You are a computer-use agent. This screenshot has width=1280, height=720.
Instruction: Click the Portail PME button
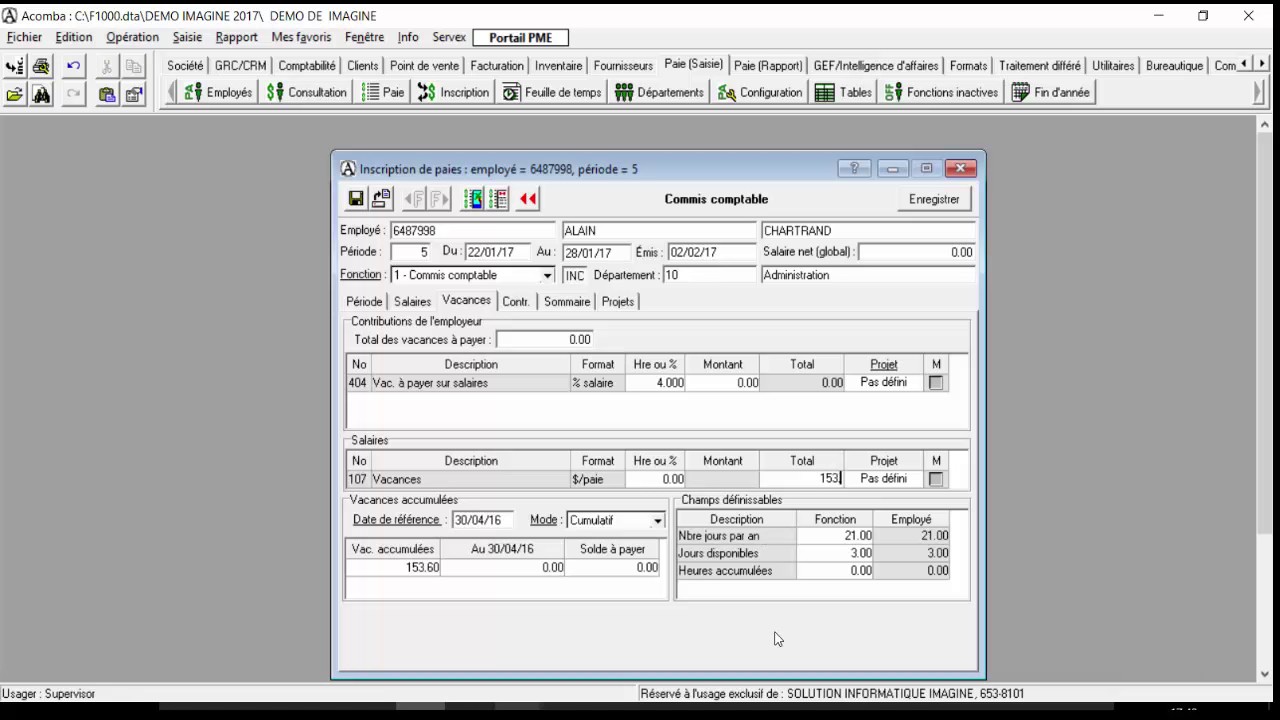point(520,38)
